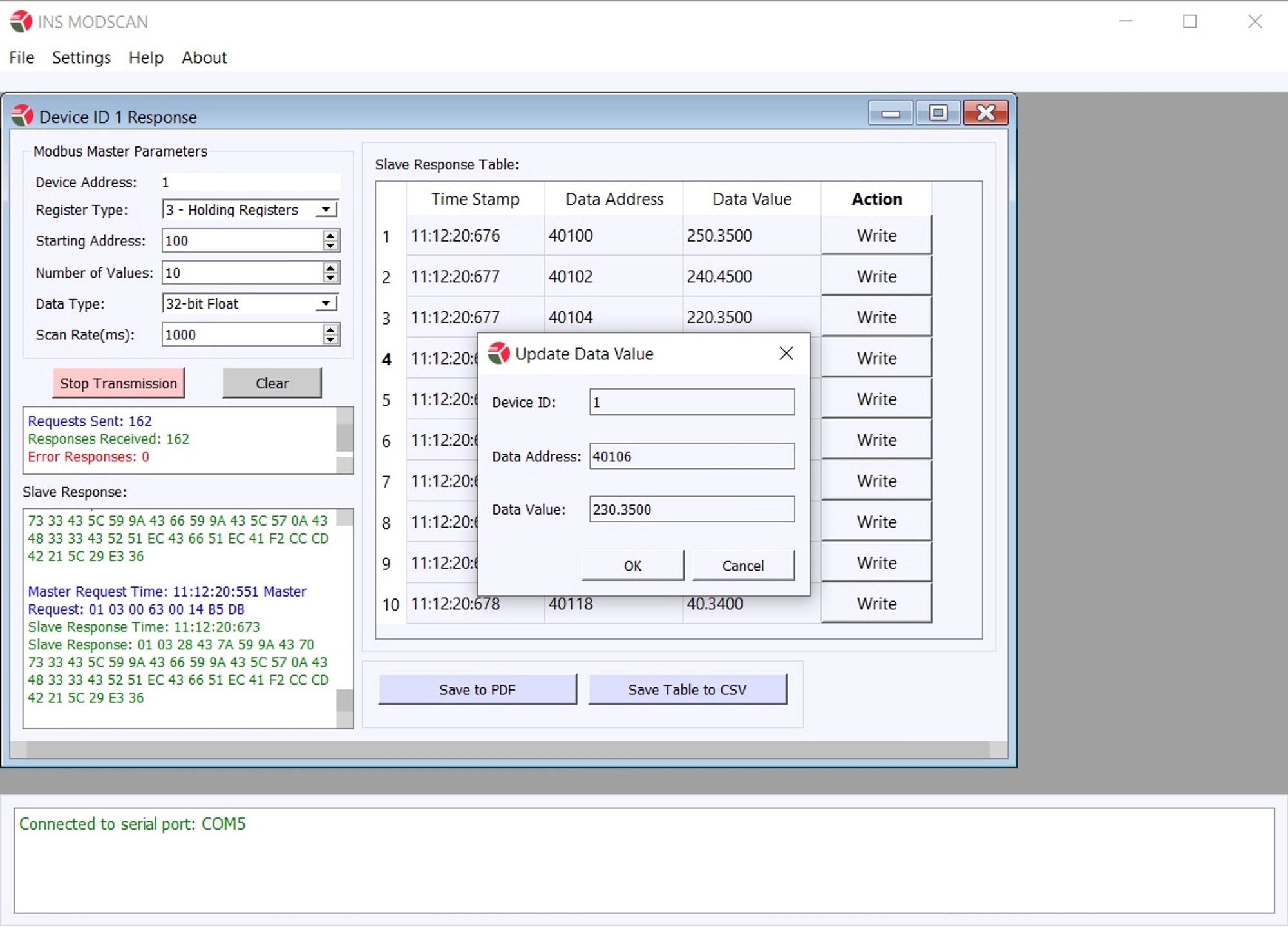Click Save to PDF button
The width and height of the screenshot is (1288, 927).
[x=477, y=689]
